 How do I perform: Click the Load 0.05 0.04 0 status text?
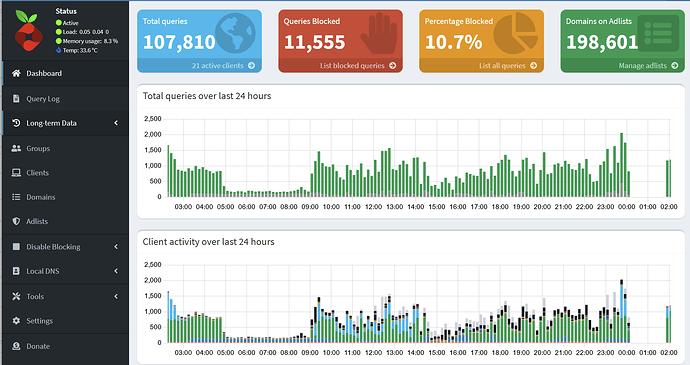coord(85,32)
